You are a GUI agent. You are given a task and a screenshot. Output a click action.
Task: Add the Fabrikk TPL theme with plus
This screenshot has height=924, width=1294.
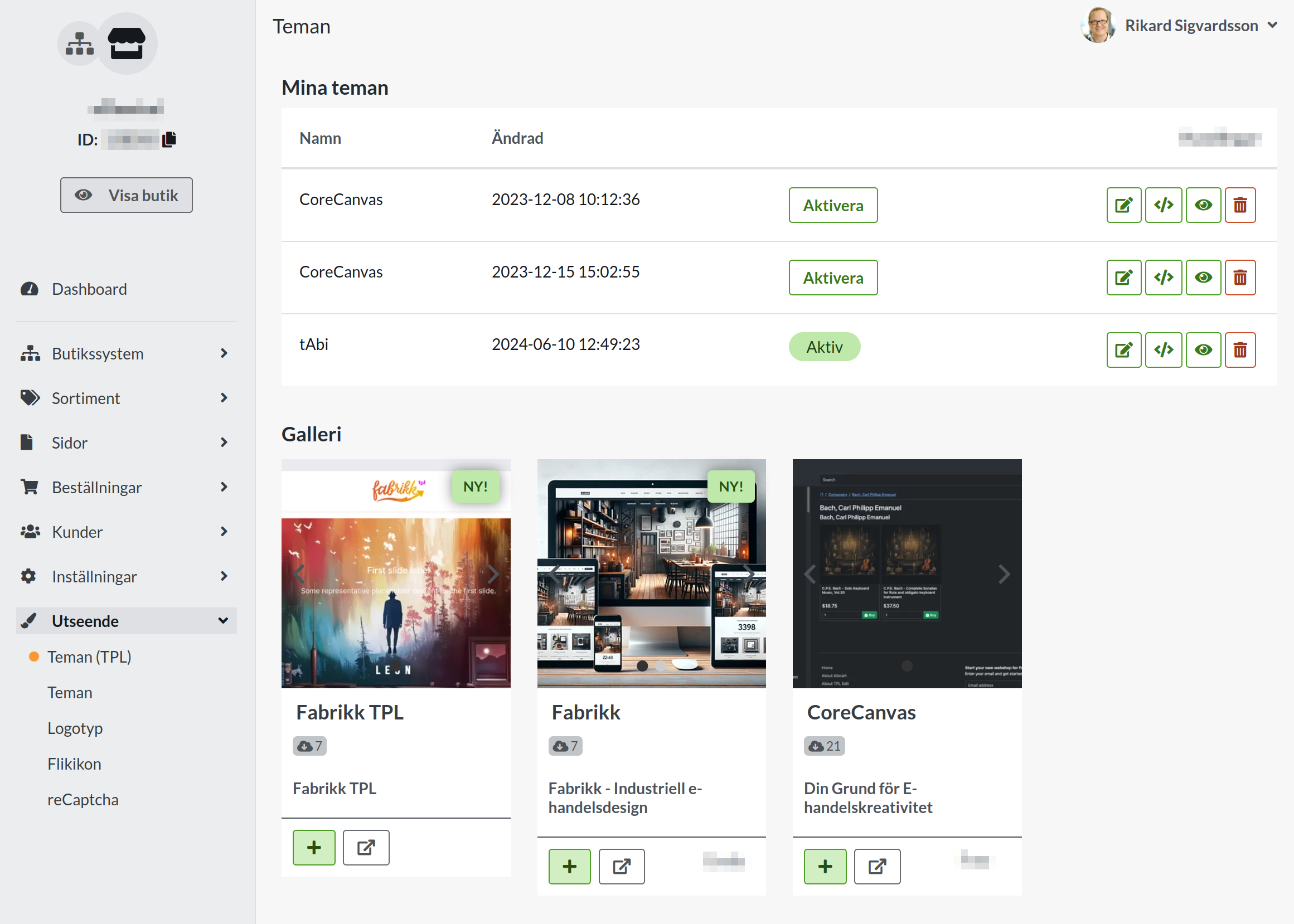313,847
